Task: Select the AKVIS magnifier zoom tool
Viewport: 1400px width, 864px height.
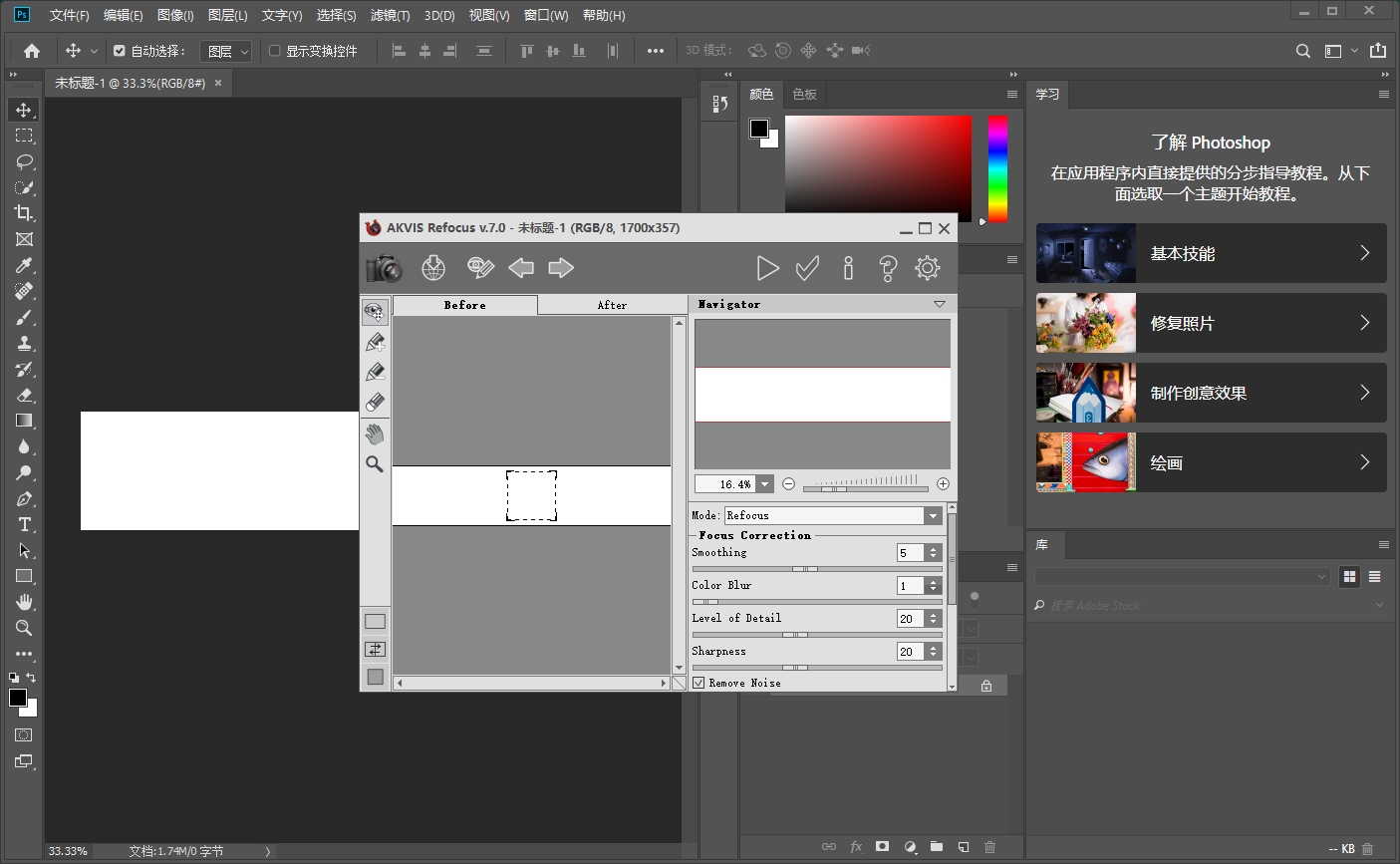Action: pyautogui.click(x=375, y=463)
